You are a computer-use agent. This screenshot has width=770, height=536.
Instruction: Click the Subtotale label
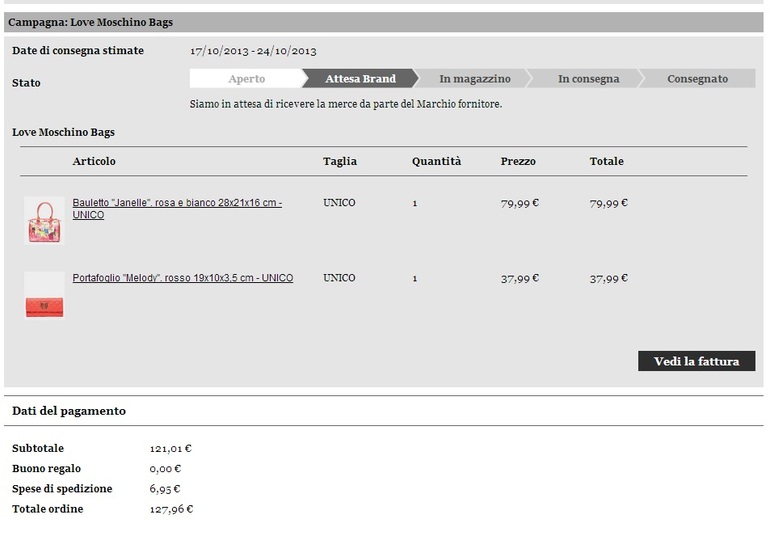tap(38, 448)
